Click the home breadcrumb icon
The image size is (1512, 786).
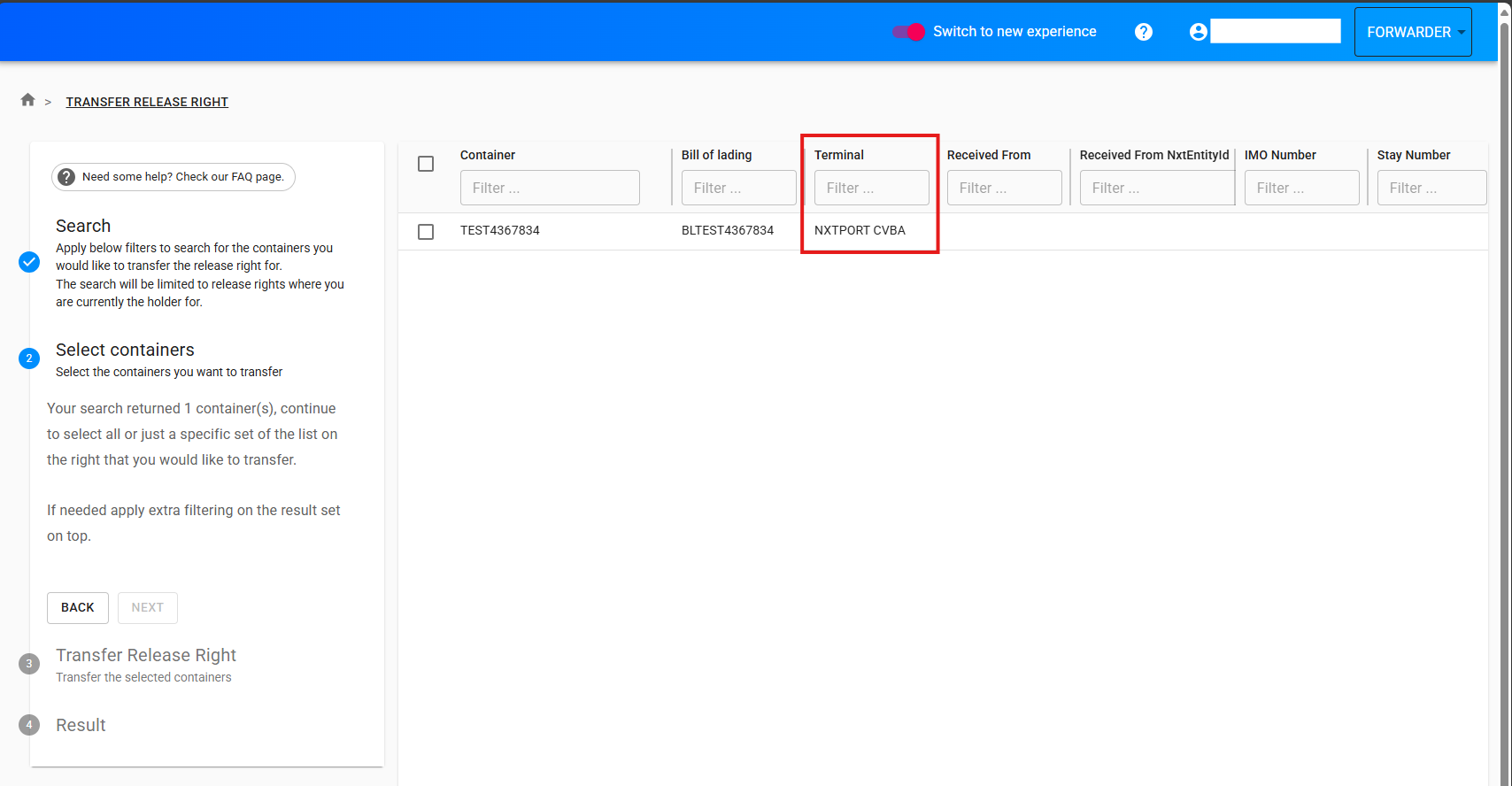tap(27, 100)
